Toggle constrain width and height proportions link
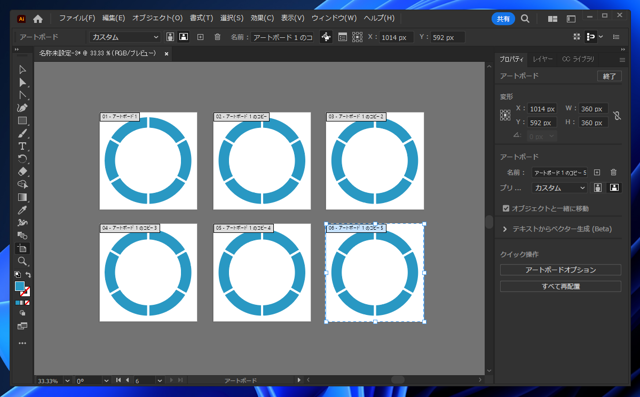Image resolution: width=640 pixels, height=397 pixels. (617, 115)
